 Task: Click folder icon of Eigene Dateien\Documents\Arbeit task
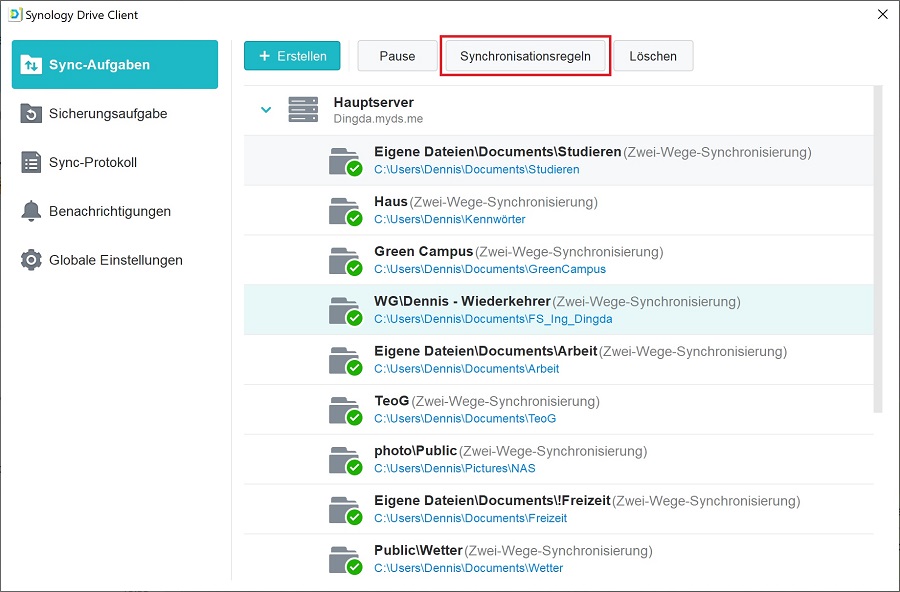pos(346,361)
